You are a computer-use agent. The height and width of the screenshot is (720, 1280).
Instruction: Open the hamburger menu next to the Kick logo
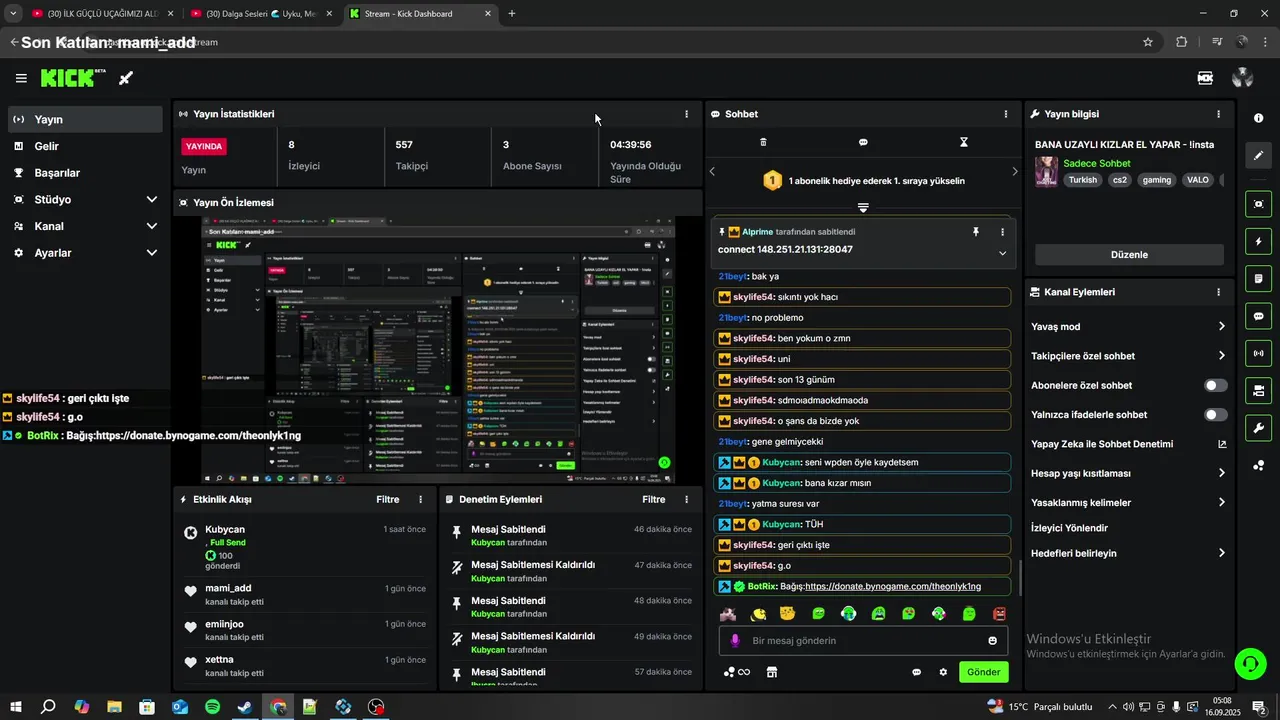coord(21,78)
